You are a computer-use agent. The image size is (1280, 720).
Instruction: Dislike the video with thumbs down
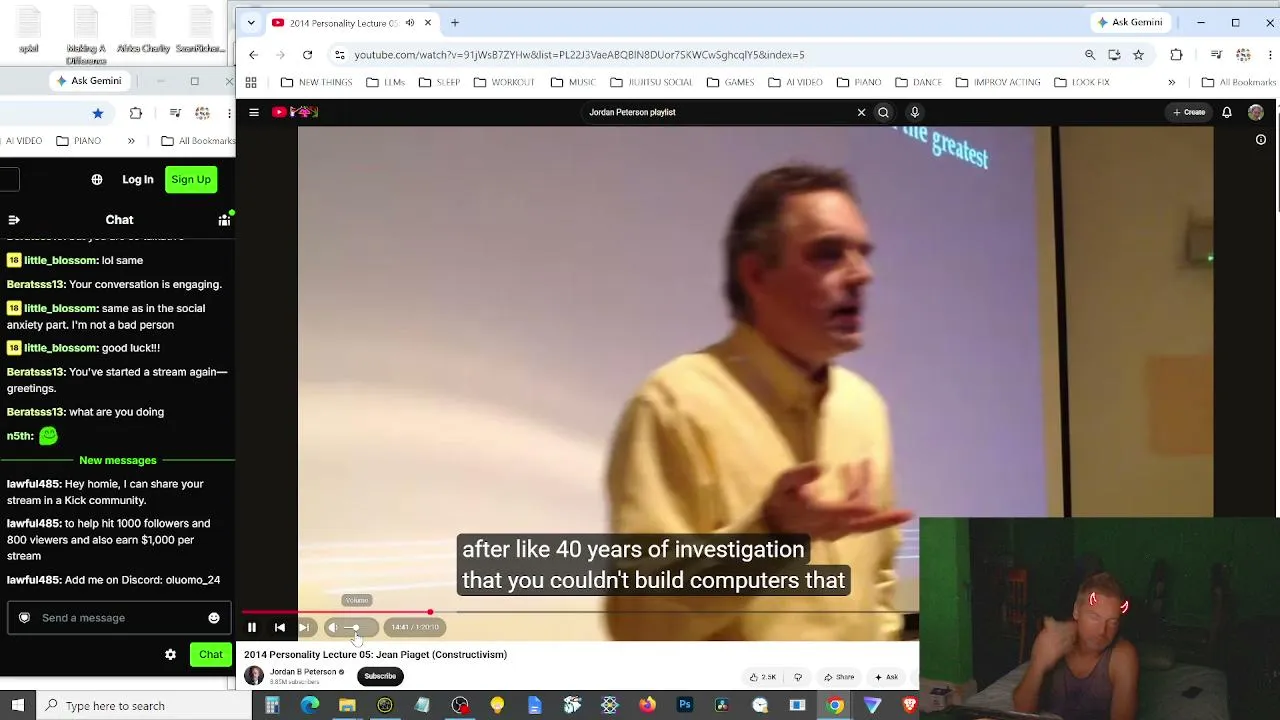coord(798,677)
